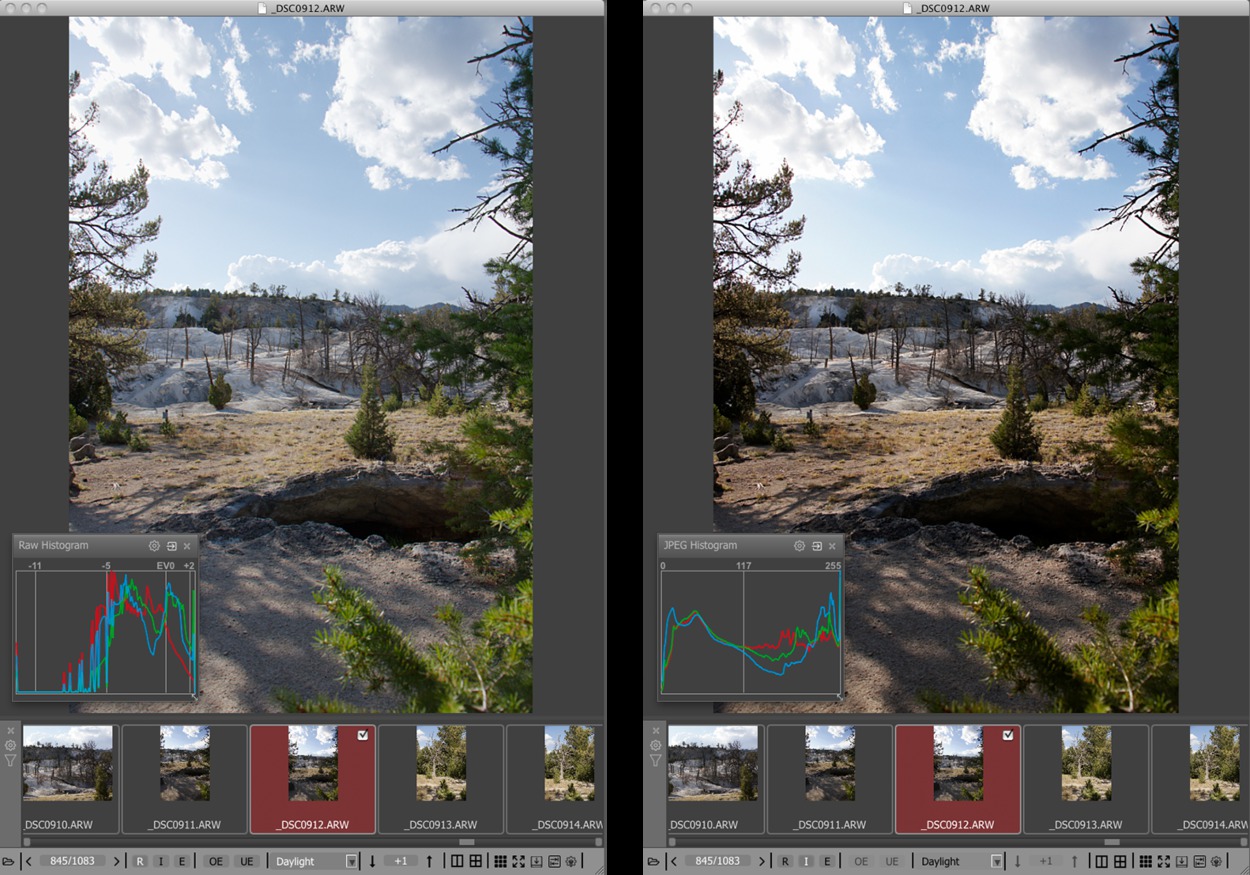This screenshot has height=875, width=1250.
Task: Show thumbnail grid view in left window
Action: coord(501,861)
